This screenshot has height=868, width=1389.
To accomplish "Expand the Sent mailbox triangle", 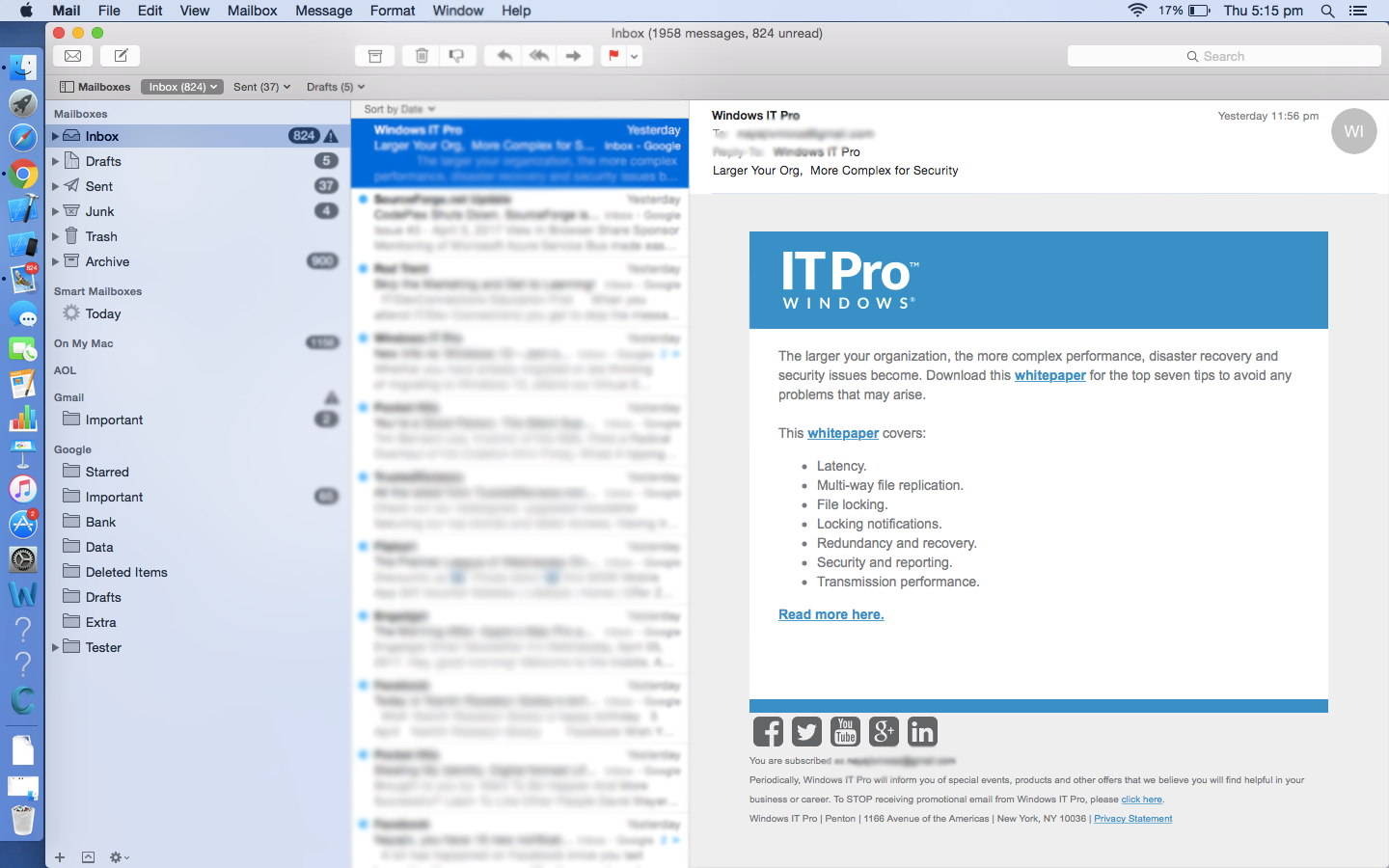I will pyautogui.click(x=55, y=186).
